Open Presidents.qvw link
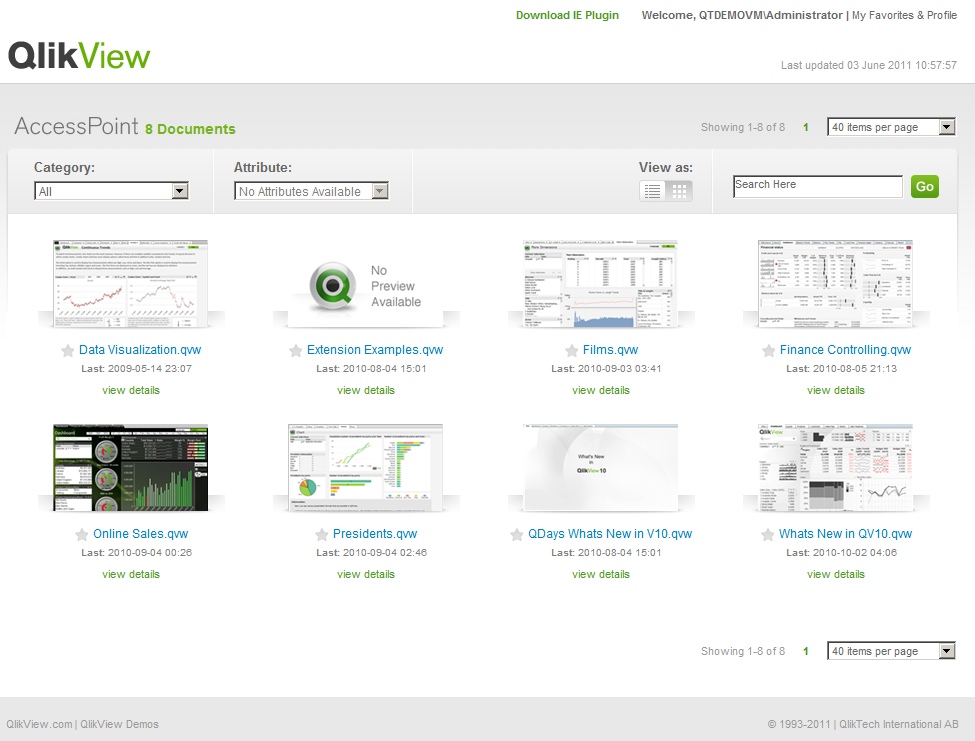975x741 pixels. click(x=375, y=534)
